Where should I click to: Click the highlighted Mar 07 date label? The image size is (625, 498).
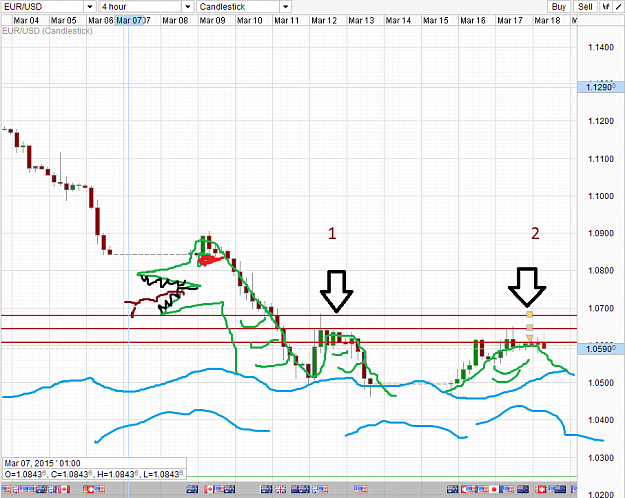[129, 20]
